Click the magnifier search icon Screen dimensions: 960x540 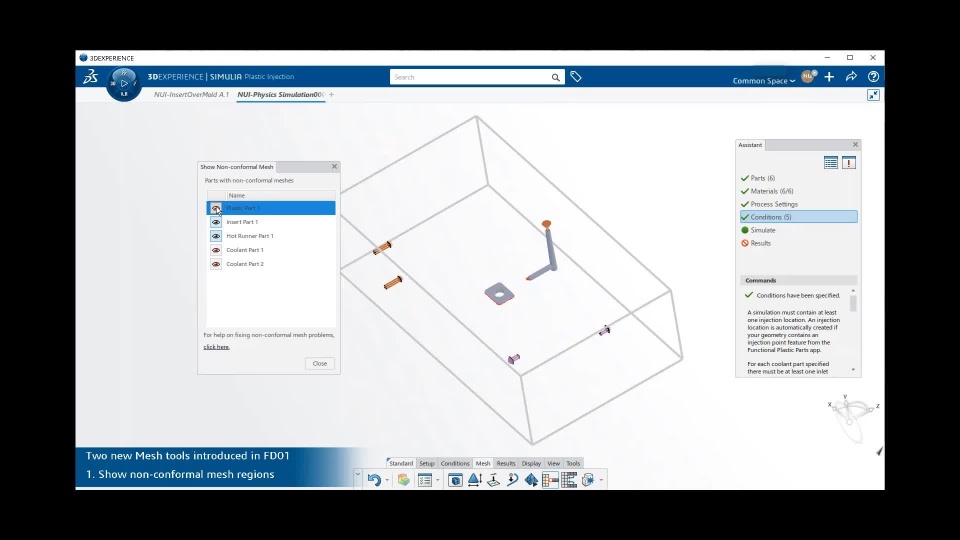point(555,77)
